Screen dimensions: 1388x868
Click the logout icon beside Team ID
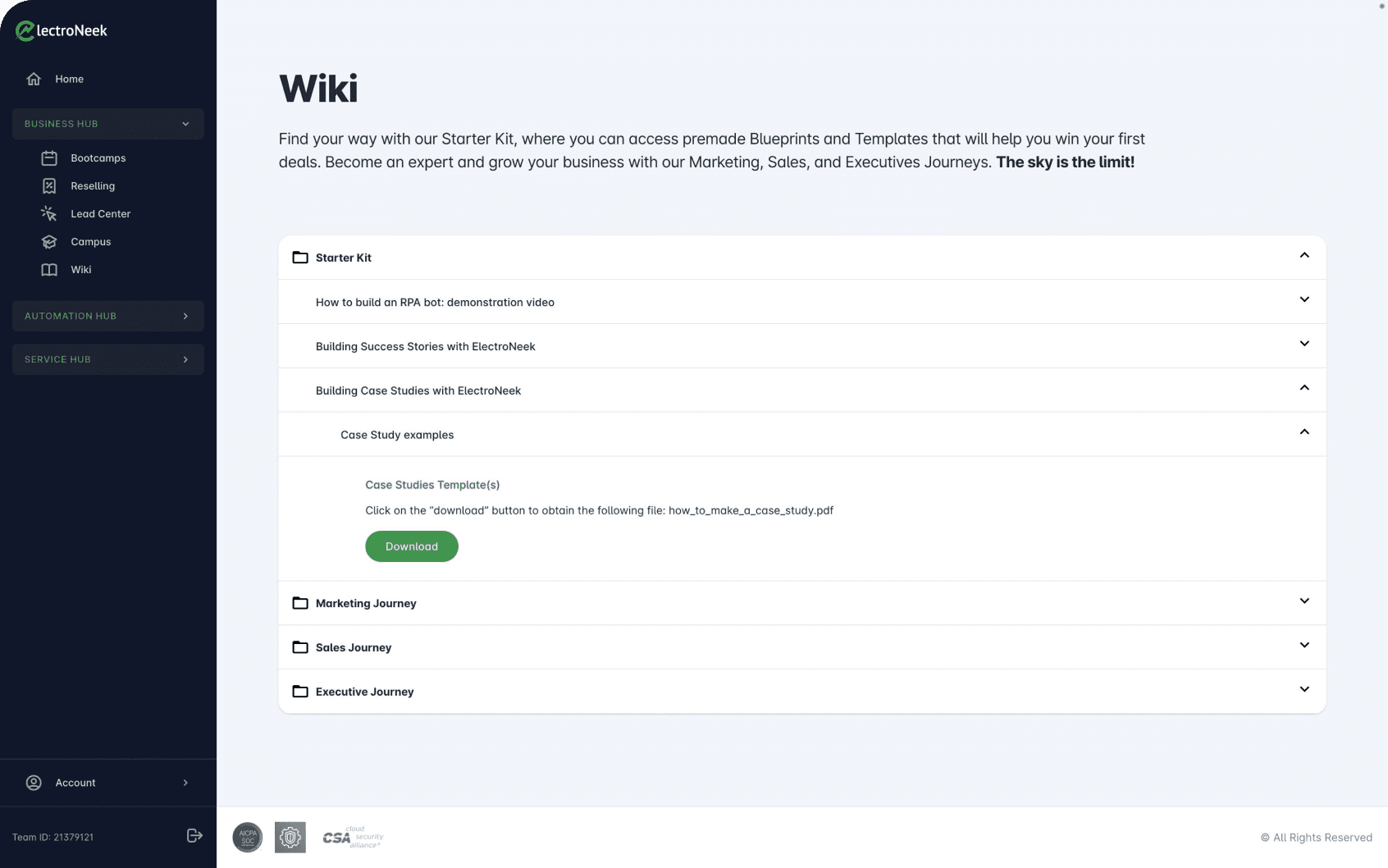pos(194,835)
